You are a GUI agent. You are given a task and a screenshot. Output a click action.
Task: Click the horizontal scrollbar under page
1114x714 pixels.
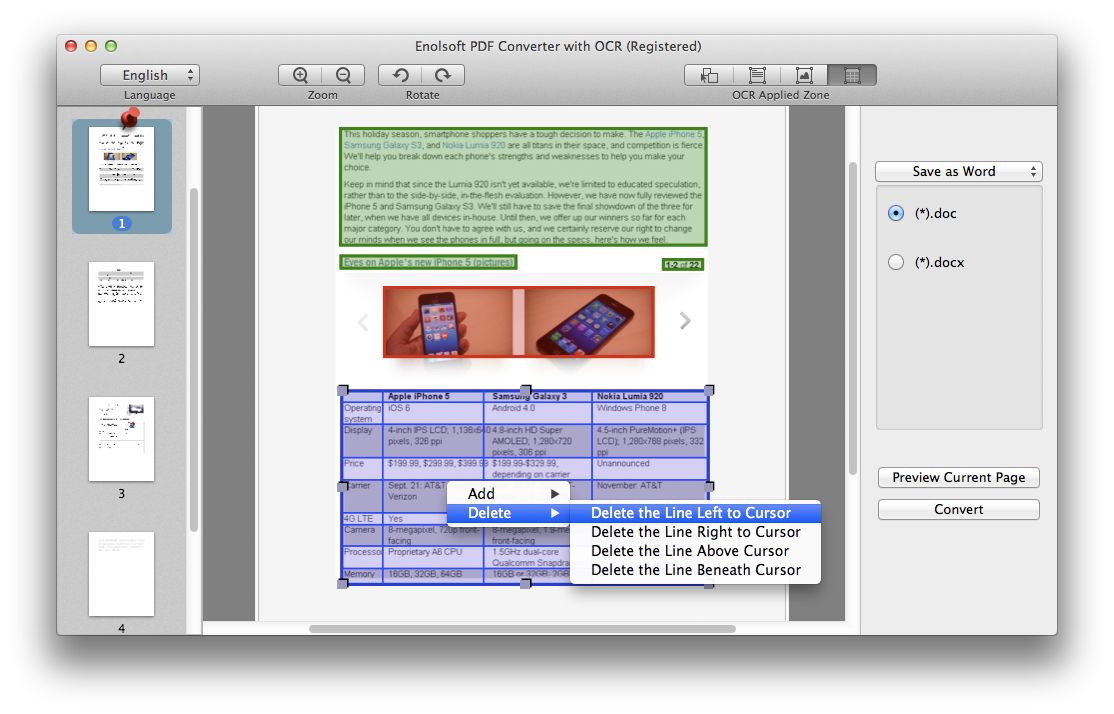click(x=522, y=628)
